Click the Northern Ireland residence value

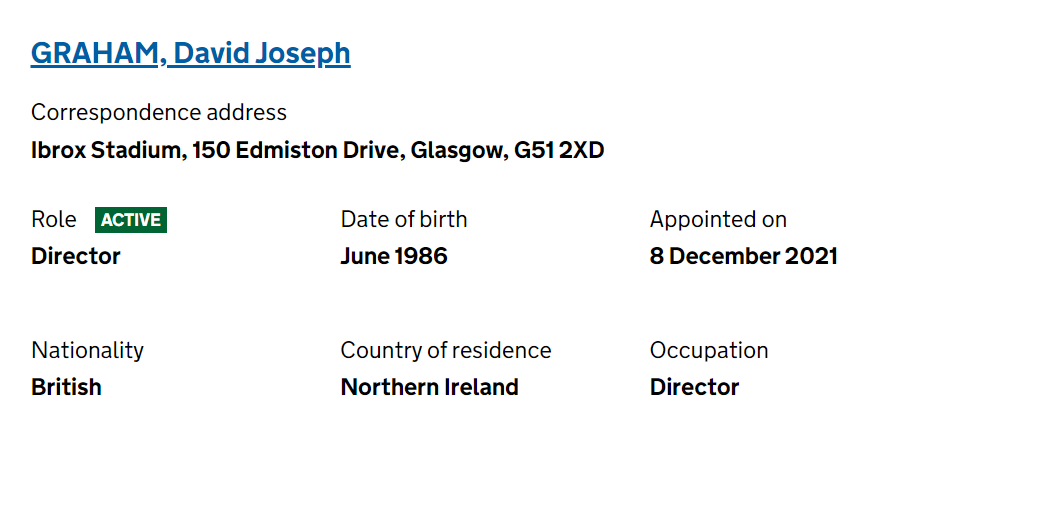430,388
